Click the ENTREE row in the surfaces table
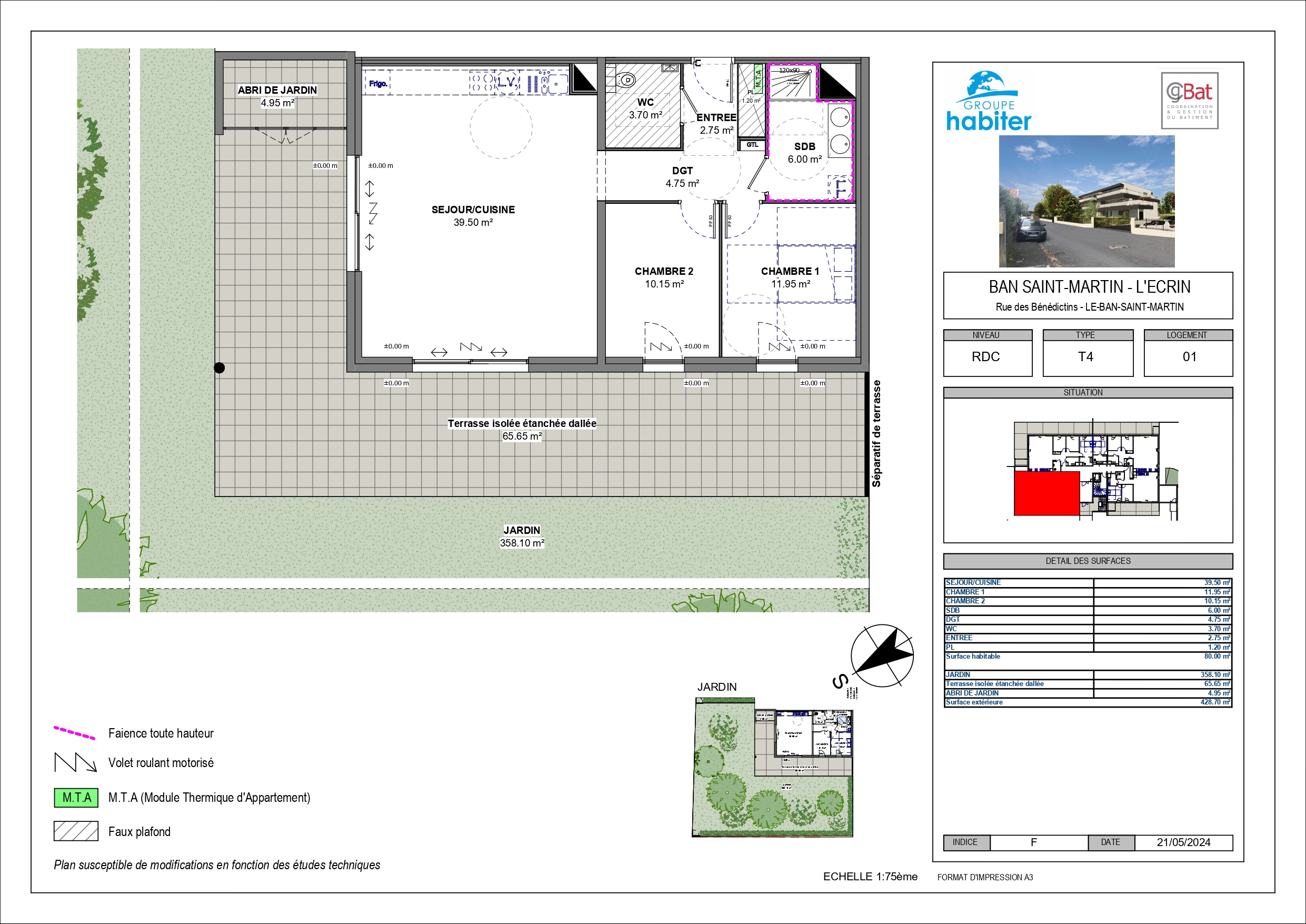This screenshot has width=1306, height=924. coord(1088,638)
